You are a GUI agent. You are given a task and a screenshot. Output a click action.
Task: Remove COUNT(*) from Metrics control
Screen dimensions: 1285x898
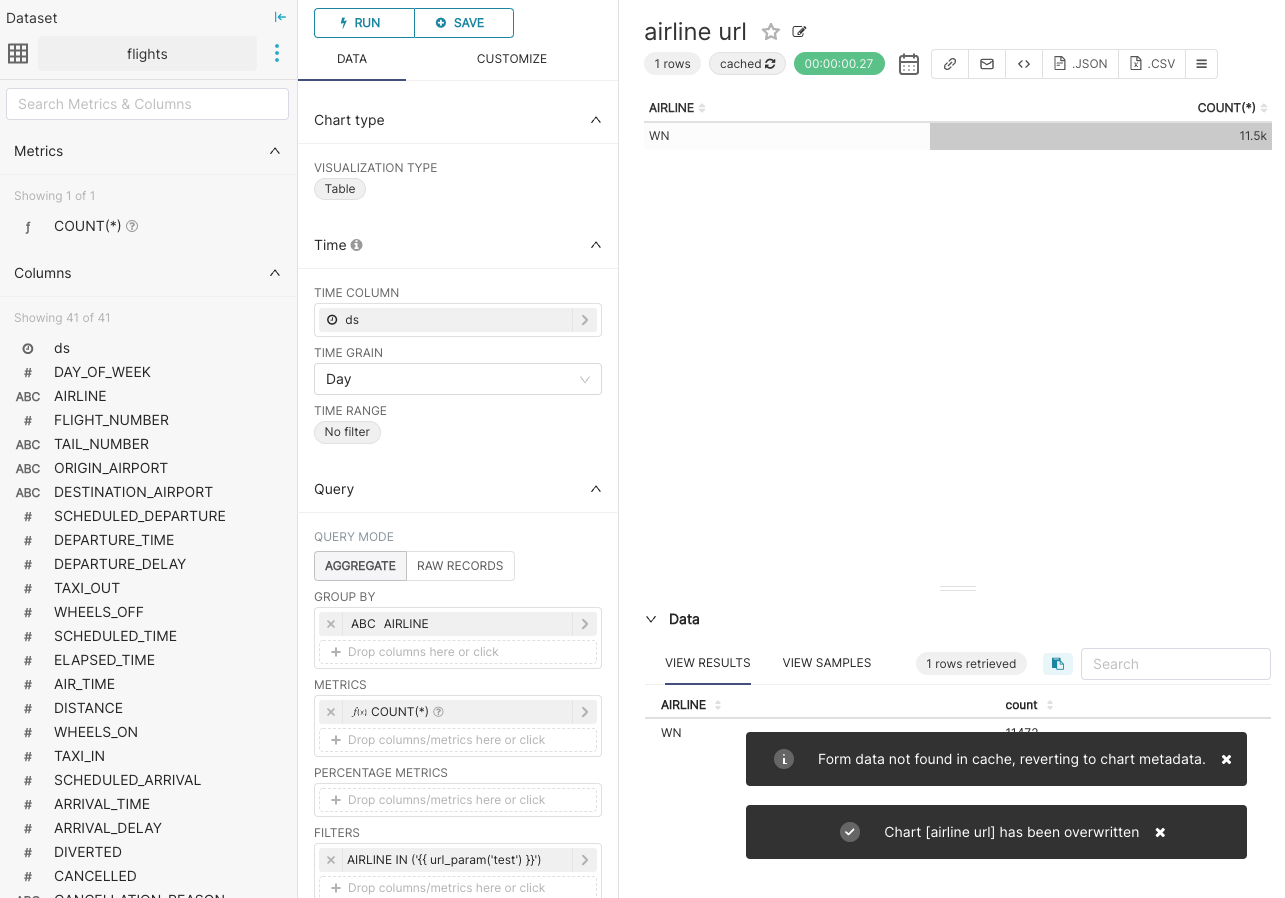pos(331,712)
